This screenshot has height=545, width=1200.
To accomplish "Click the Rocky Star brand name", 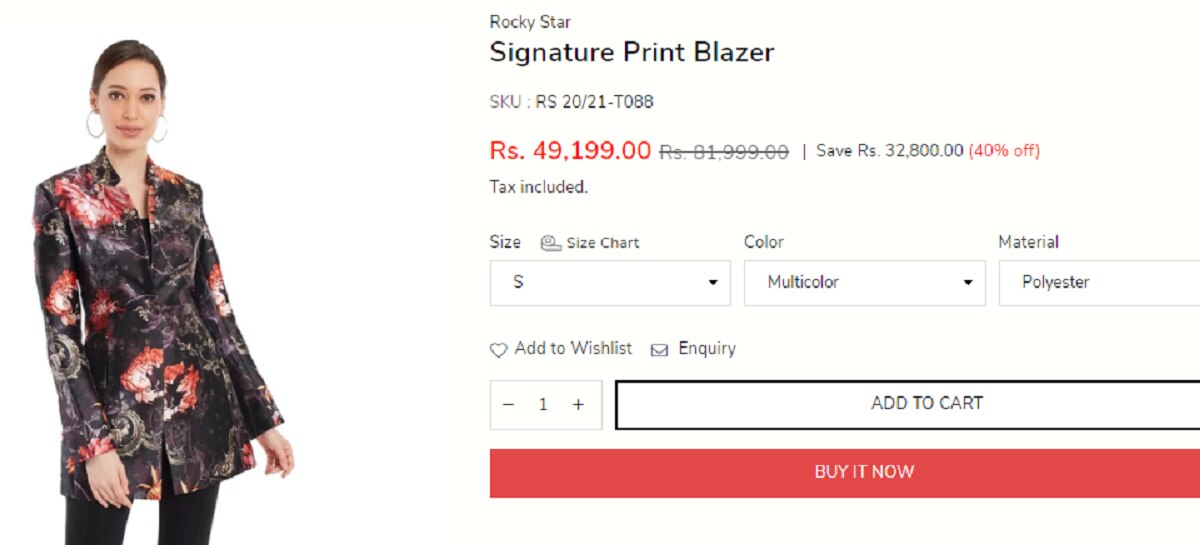I will click(x=530, y=22).
